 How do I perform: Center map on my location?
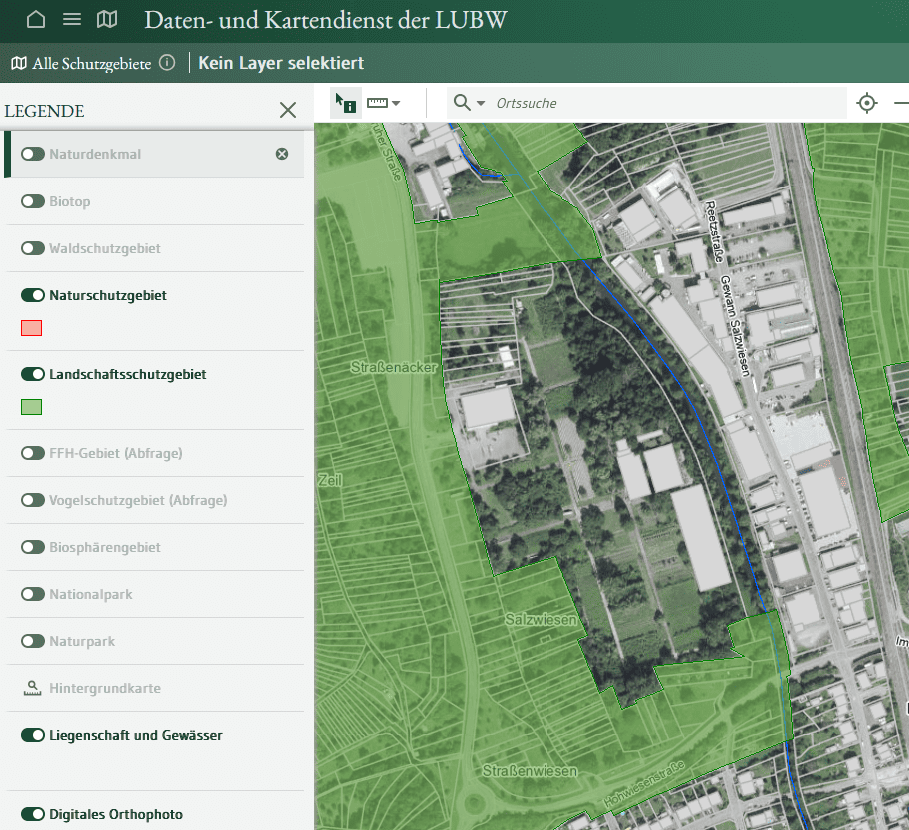(867, 103)
